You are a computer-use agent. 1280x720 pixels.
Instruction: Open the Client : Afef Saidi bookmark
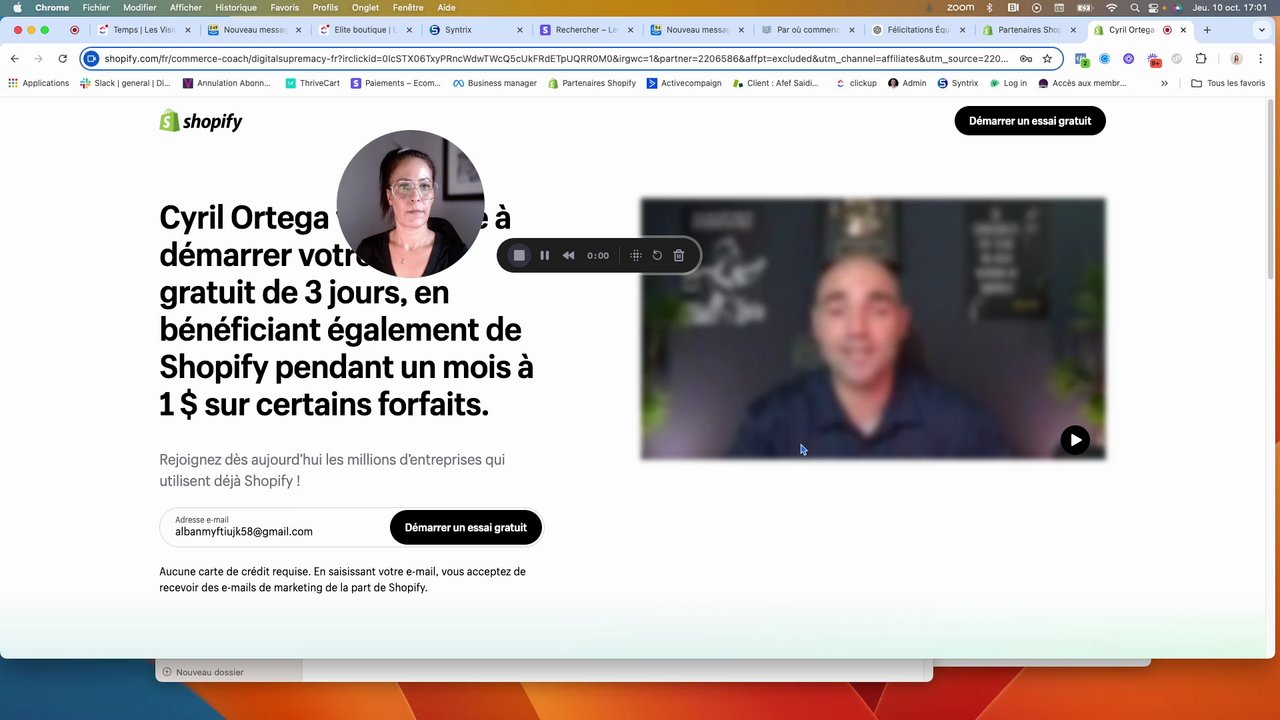[x=776, y=83]
